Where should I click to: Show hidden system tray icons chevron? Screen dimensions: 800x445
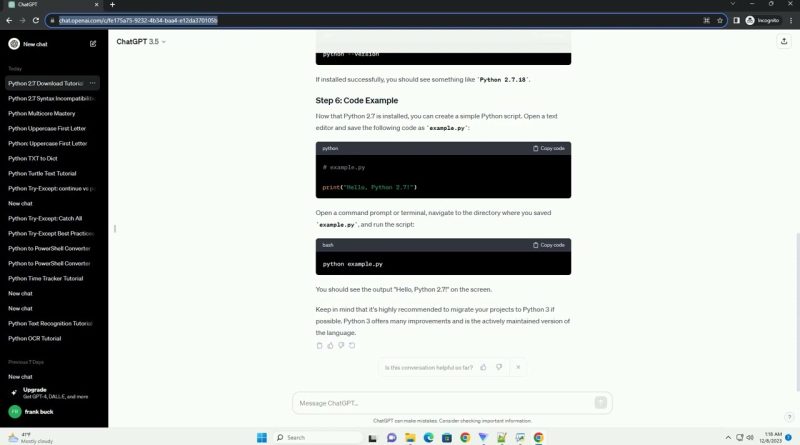tap(728, 437)
